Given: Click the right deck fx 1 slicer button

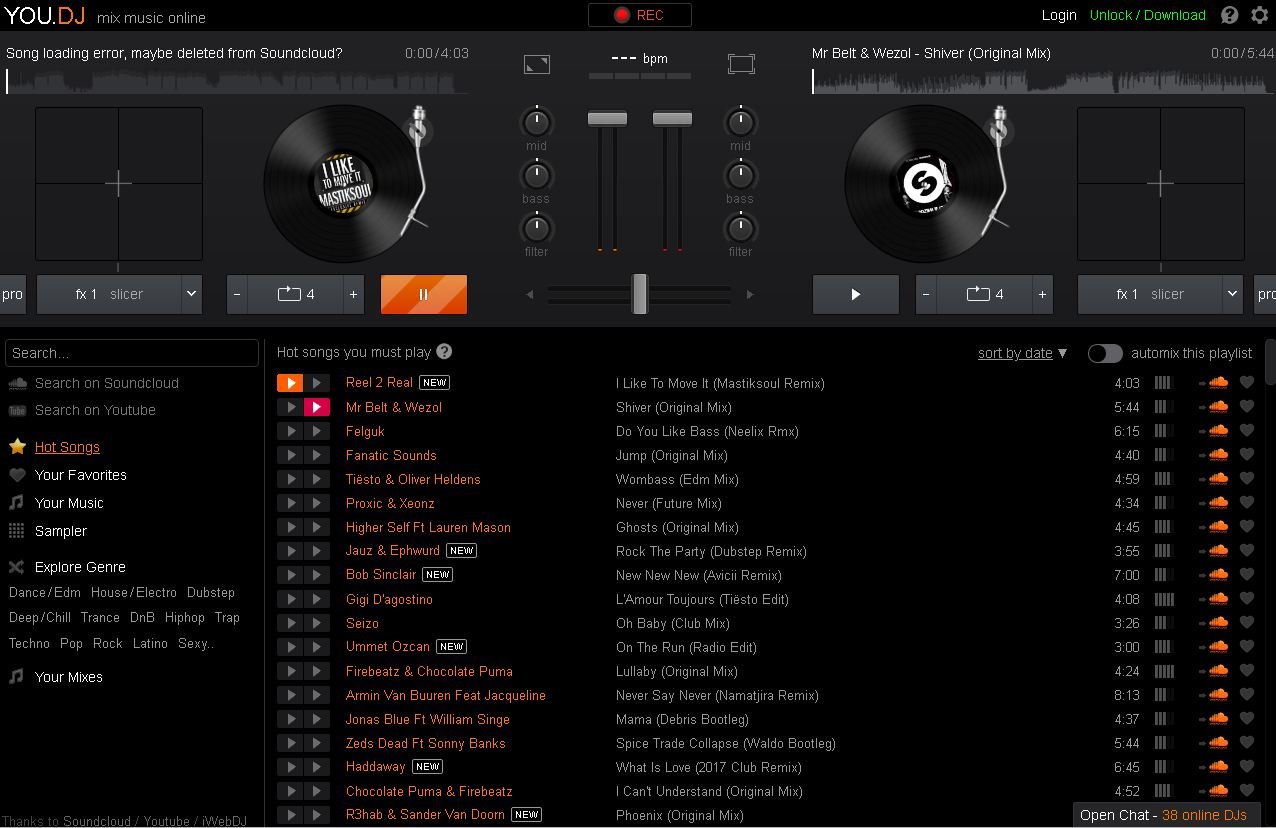Looking at the screenshot, I should [x=1150, y=294].
